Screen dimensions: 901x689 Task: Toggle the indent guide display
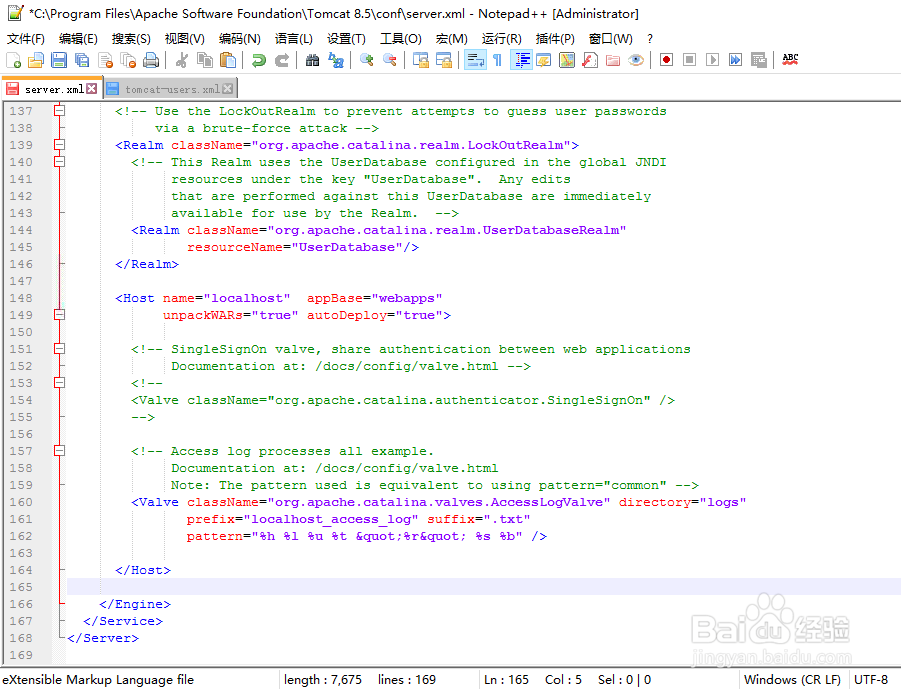pos(522,60)
